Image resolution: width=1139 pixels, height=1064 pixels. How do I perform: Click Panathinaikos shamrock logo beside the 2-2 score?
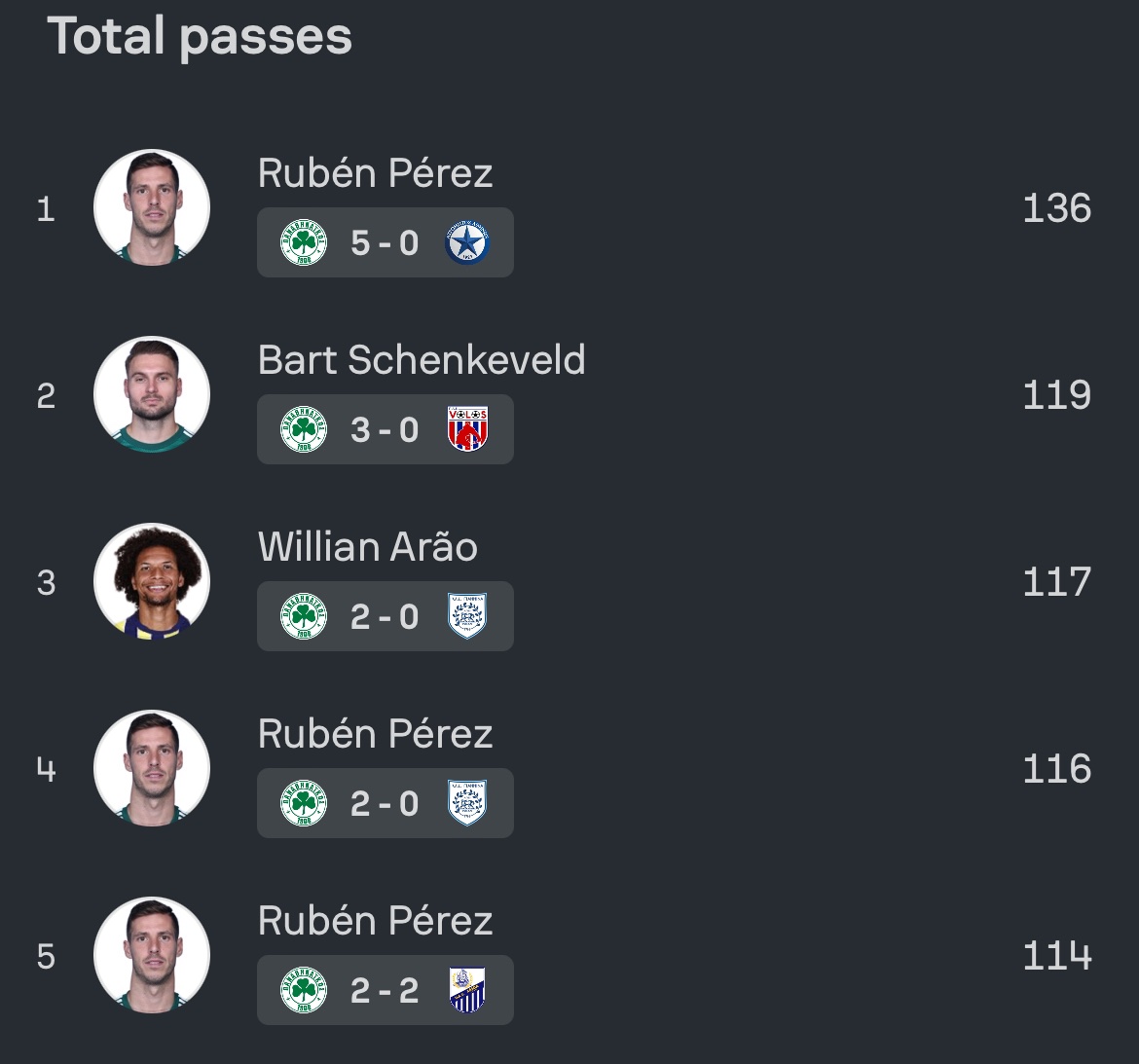(x=304, y=990)
